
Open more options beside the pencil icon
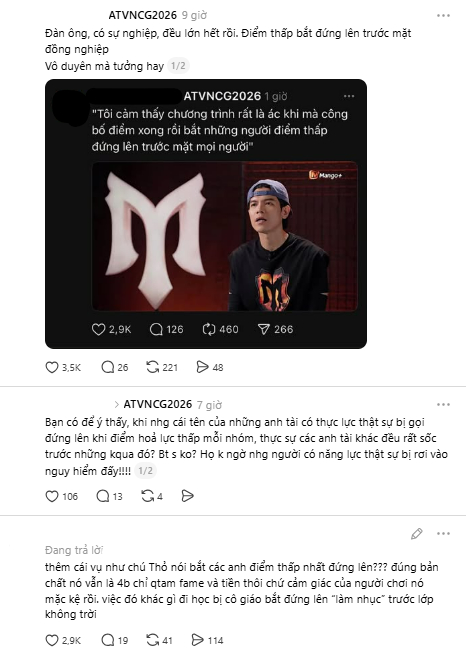point(443,534)
